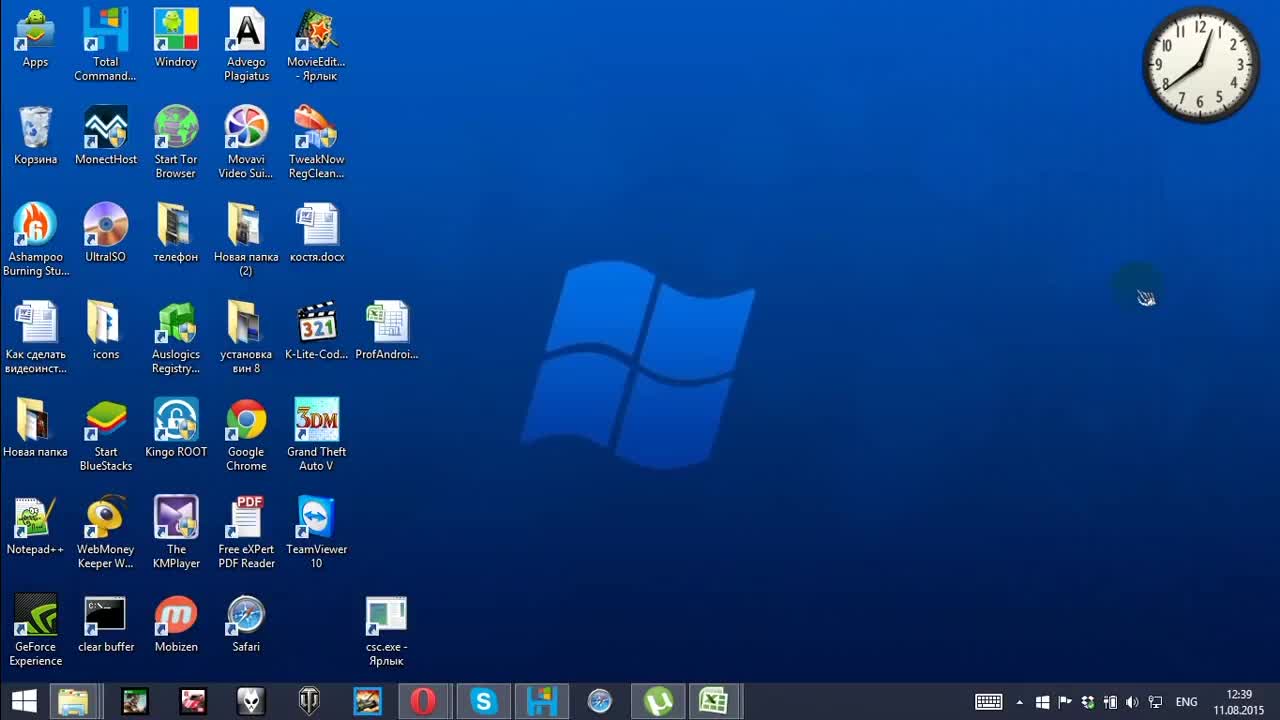The image size is (1280, 720).
Task: Switch to Excel in the taskbar
Action: click(714, 701)
